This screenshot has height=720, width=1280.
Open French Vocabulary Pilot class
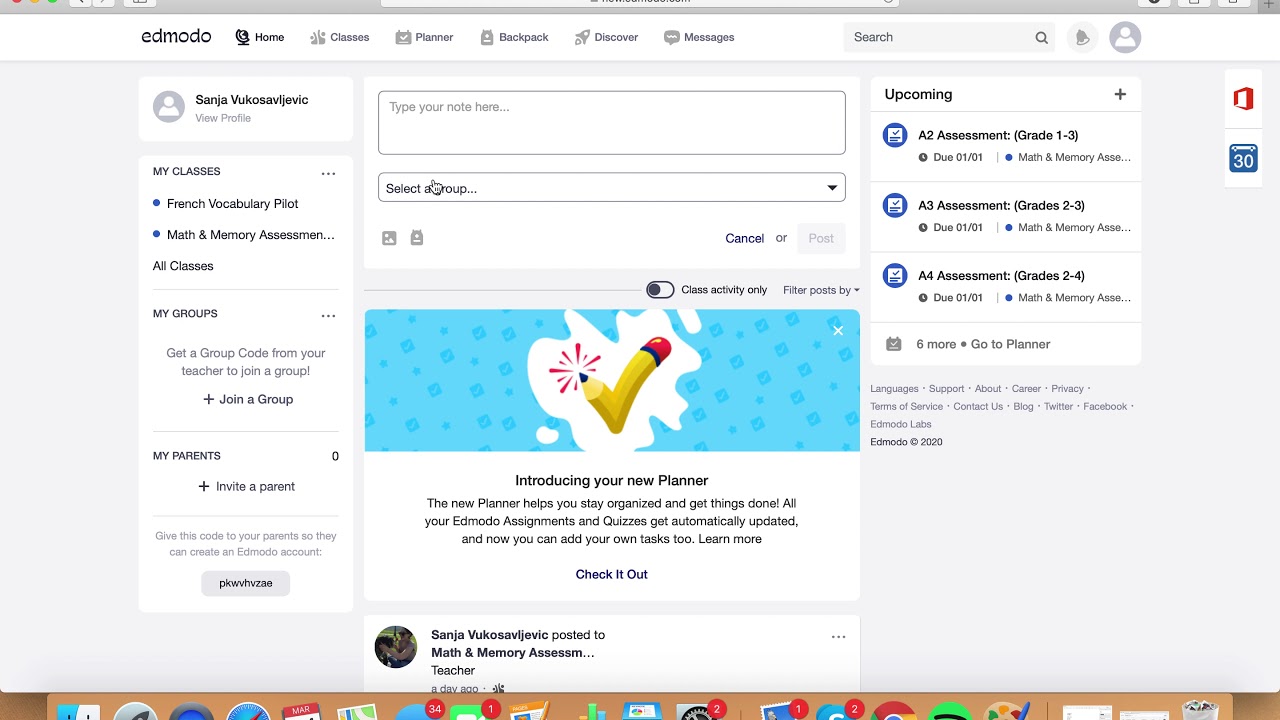[x=232, y=203]
